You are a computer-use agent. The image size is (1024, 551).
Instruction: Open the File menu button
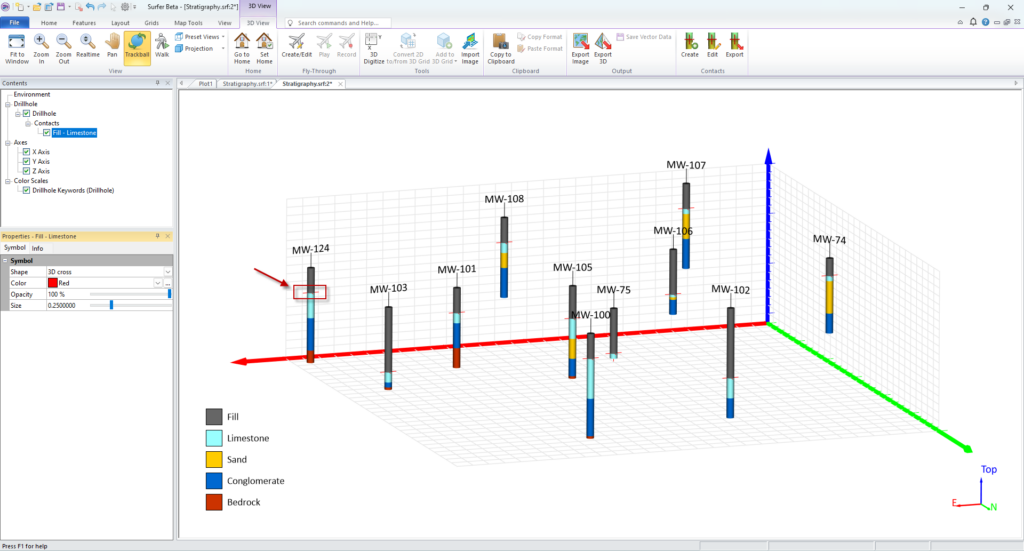[15, 21]
